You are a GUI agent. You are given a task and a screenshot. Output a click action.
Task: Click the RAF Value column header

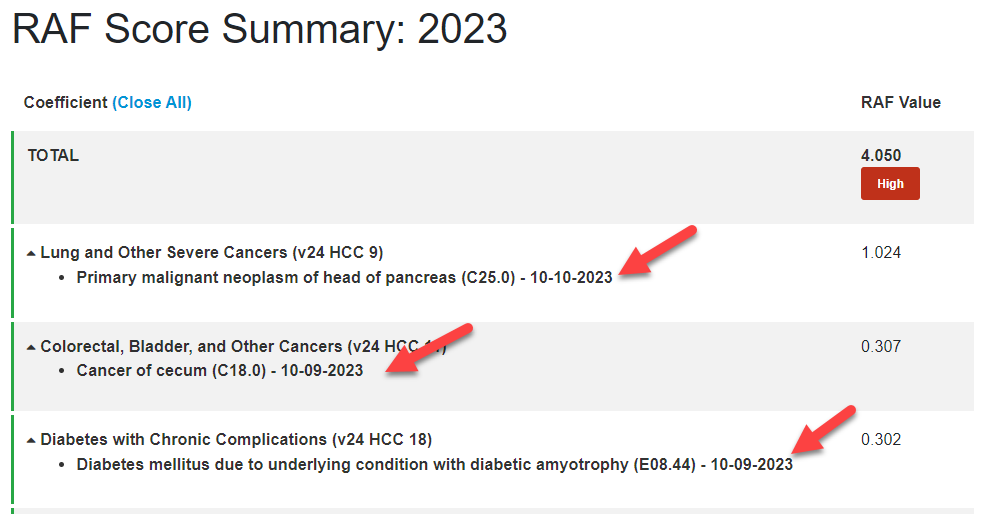pos(900,102)
